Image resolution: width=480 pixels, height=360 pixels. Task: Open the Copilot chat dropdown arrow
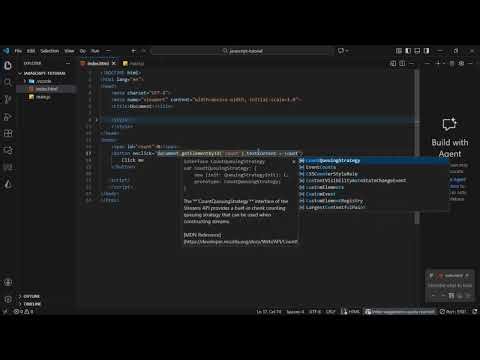pos(347,51)
